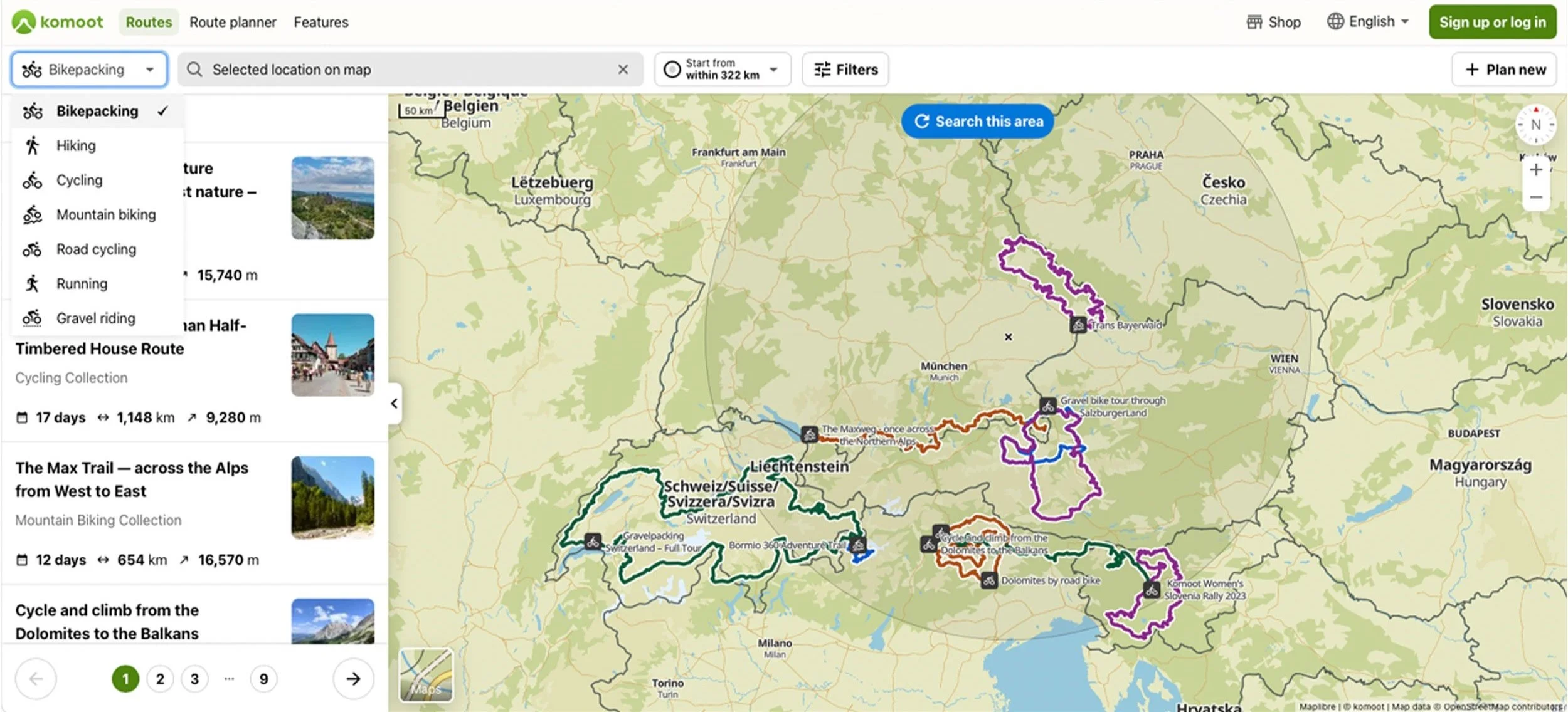1568x712 pixels.
Task: Collapse the route list side panel arrow
Action: [394, 404]
